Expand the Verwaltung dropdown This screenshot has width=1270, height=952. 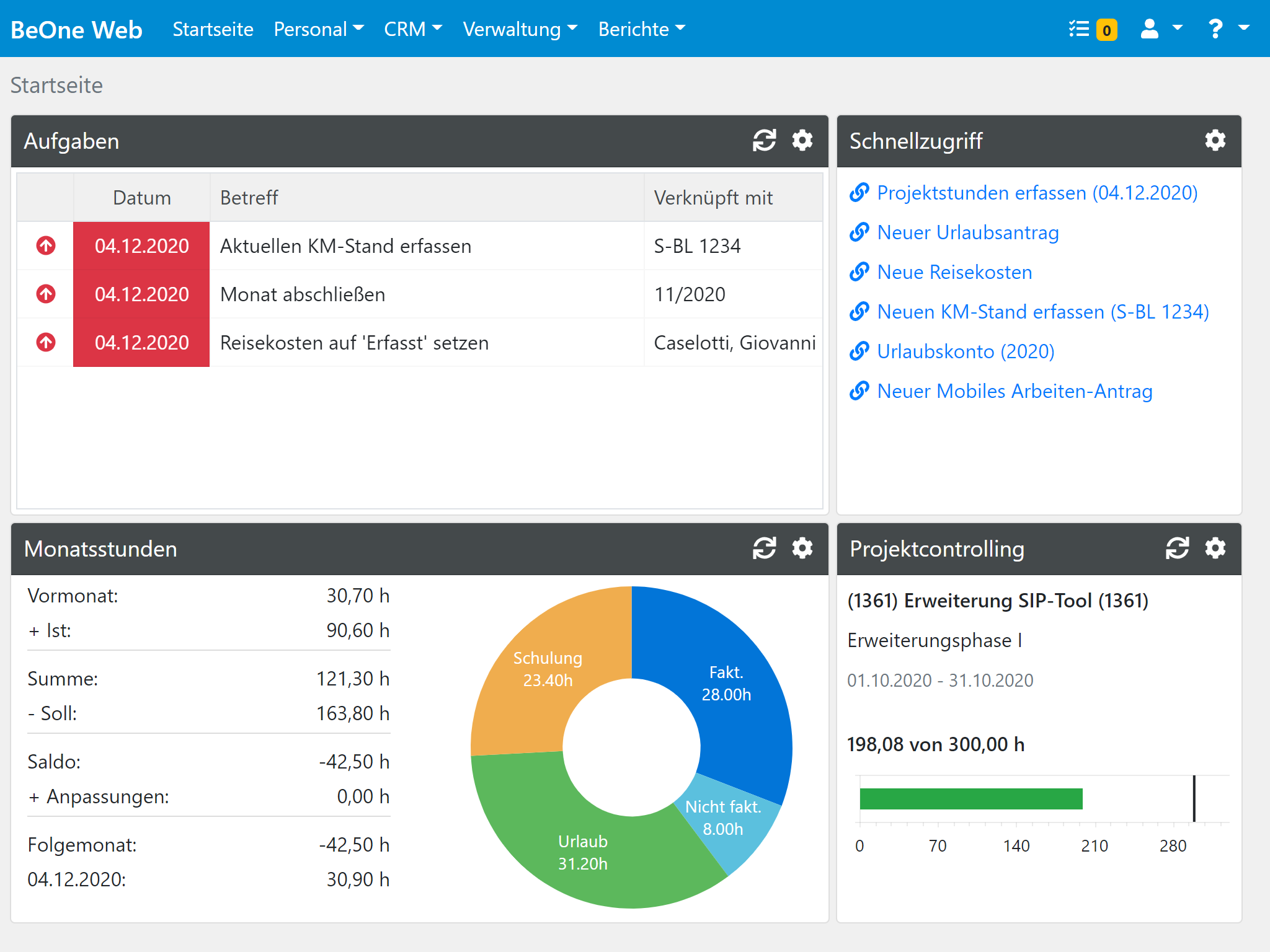click(520, 29)
